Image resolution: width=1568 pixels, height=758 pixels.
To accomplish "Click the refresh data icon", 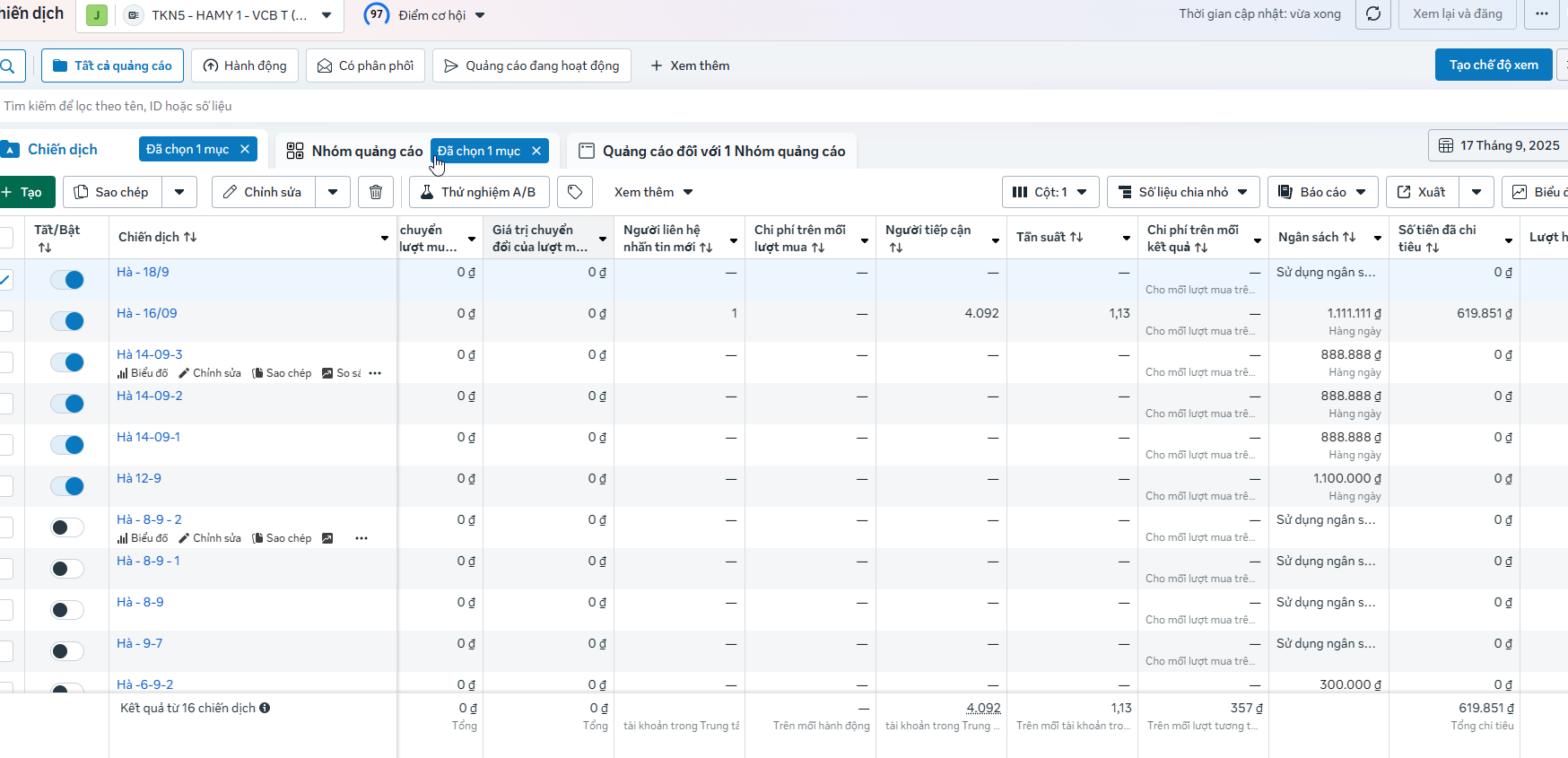I will (1373, 14).
